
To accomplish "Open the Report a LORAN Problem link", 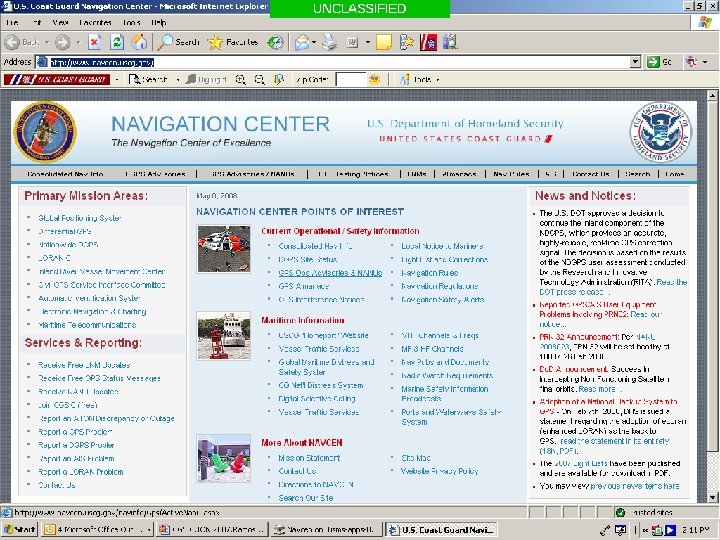I will point(81,472).
